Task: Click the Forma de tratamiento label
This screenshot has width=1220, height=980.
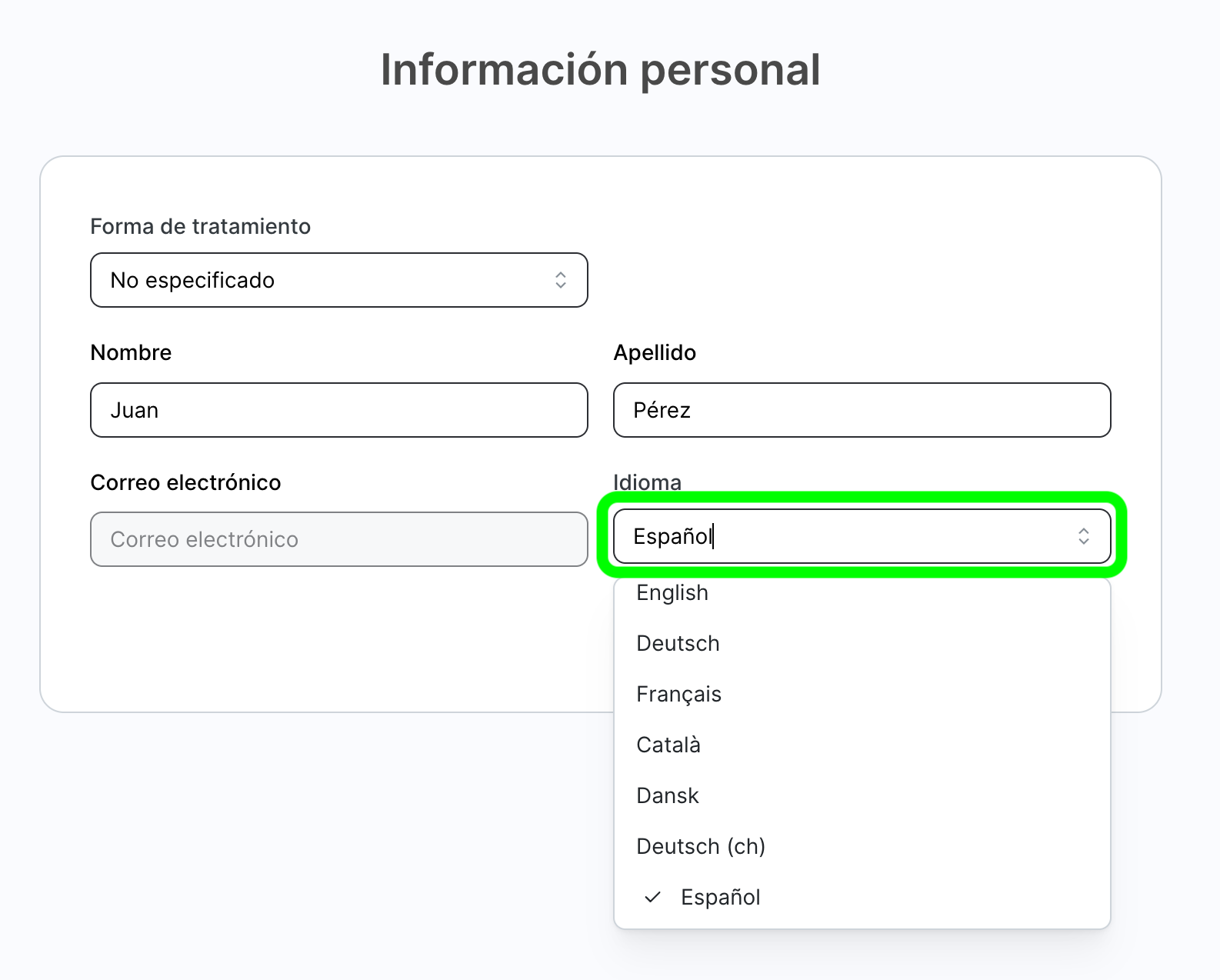Action: tap(201, 226)
